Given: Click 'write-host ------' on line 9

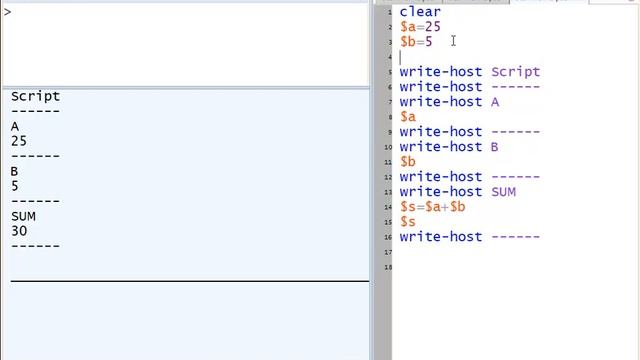Looking at the screenshot, I should coord(470,132).
